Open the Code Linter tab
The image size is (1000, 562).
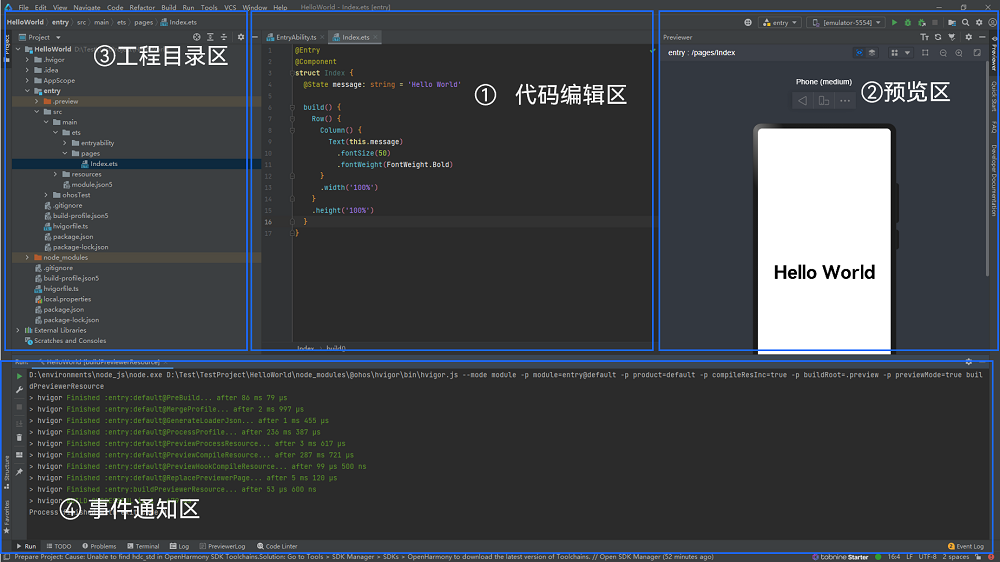coord(277,546)
